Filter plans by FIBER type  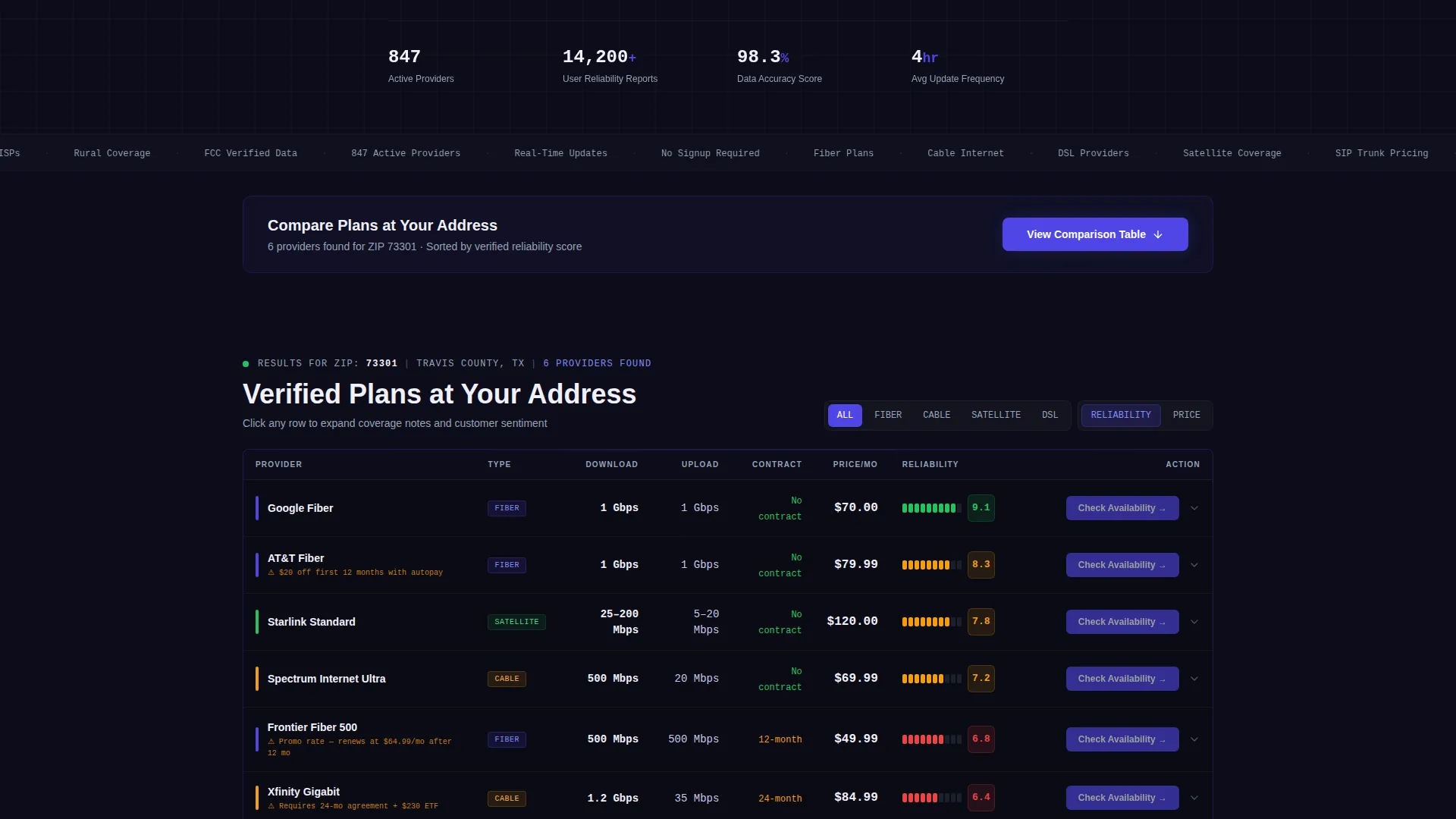click(888, 415)
